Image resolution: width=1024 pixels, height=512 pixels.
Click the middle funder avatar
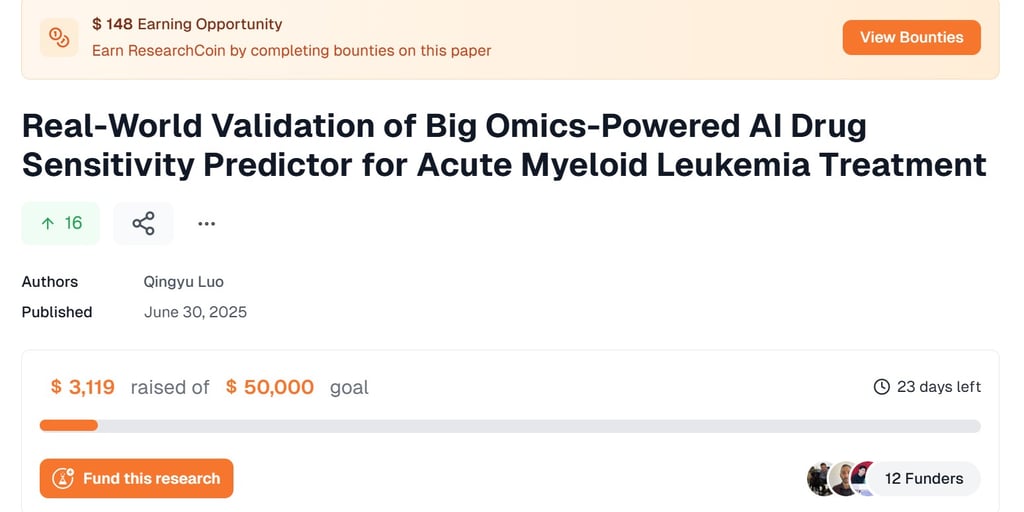[844, 479]
